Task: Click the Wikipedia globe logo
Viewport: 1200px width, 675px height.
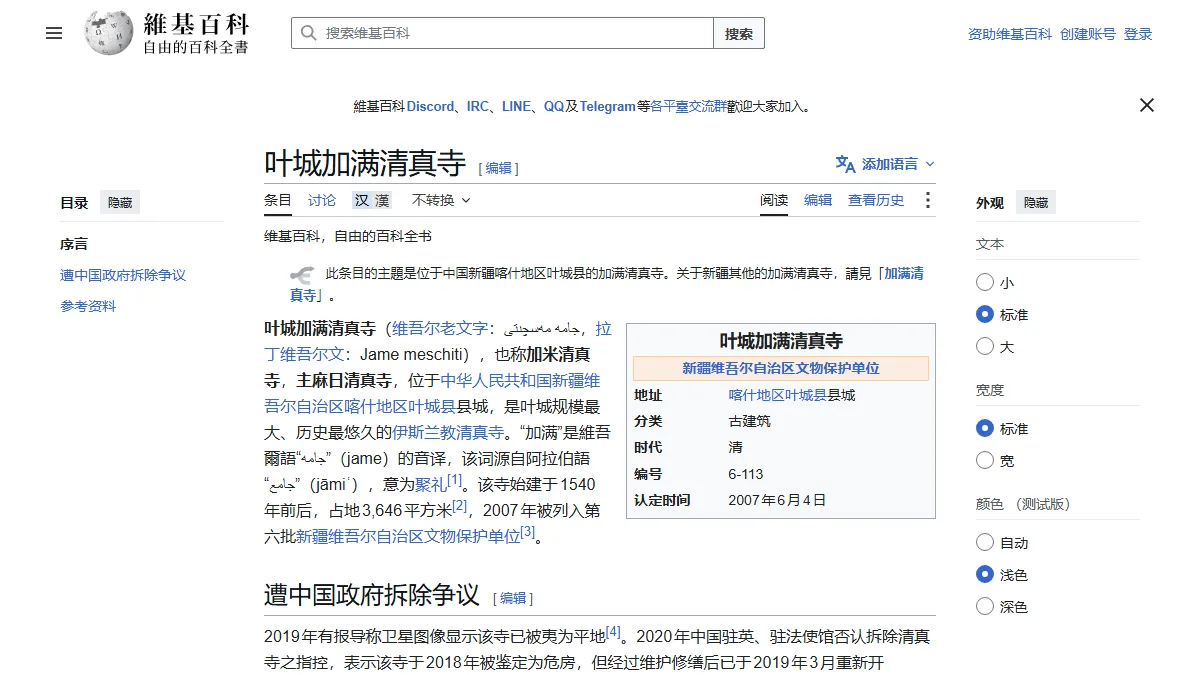Action: click(109, 33)
